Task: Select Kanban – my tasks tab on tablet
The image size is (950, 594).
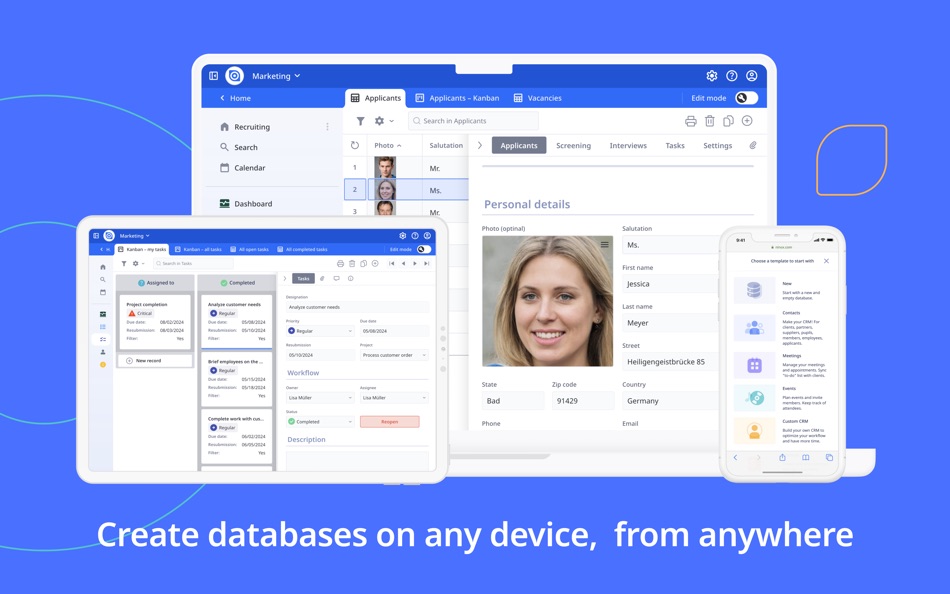Action: (x=142, y=249)
